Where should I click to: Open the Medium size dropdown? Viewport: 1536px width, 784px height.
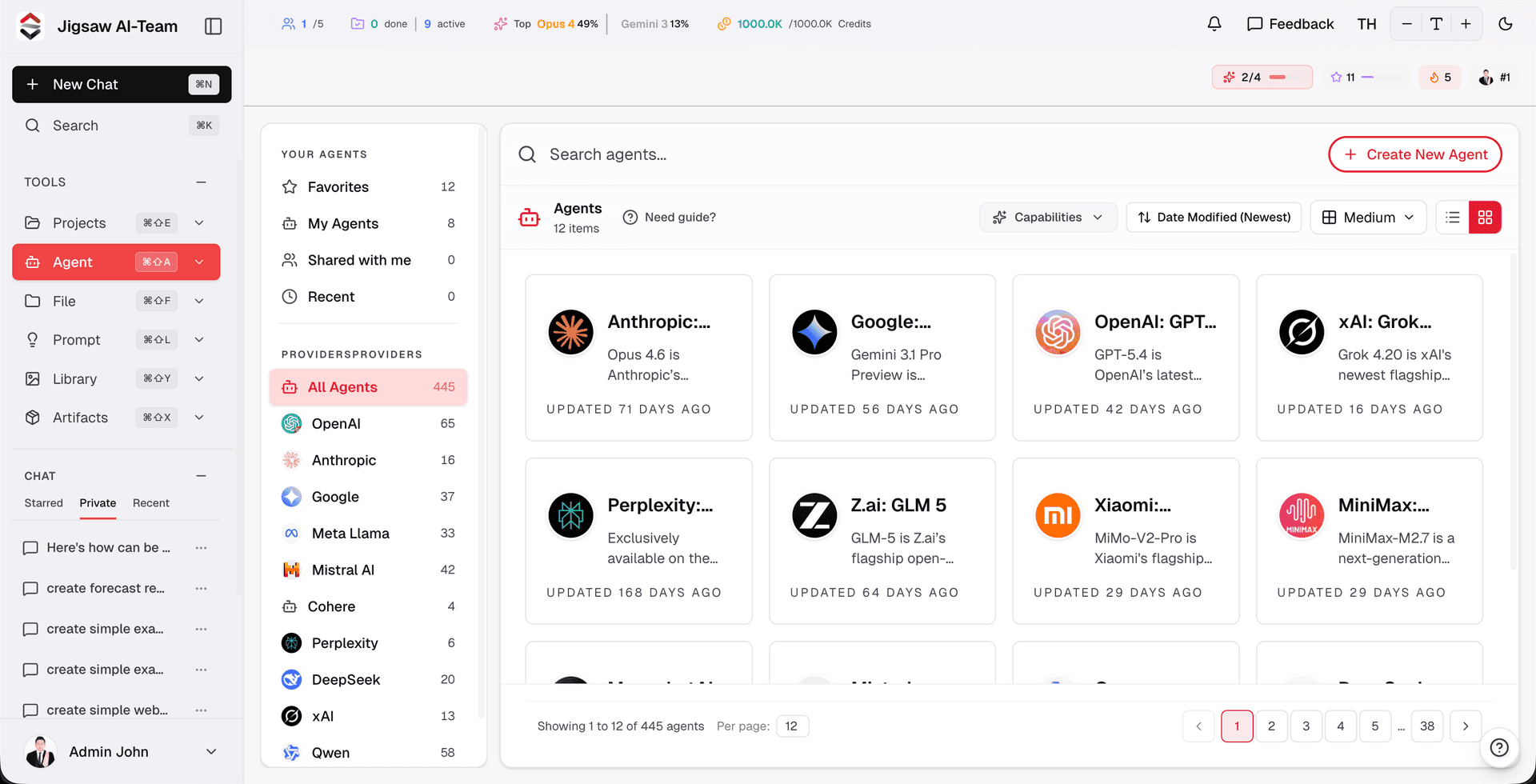point(1368,218)
